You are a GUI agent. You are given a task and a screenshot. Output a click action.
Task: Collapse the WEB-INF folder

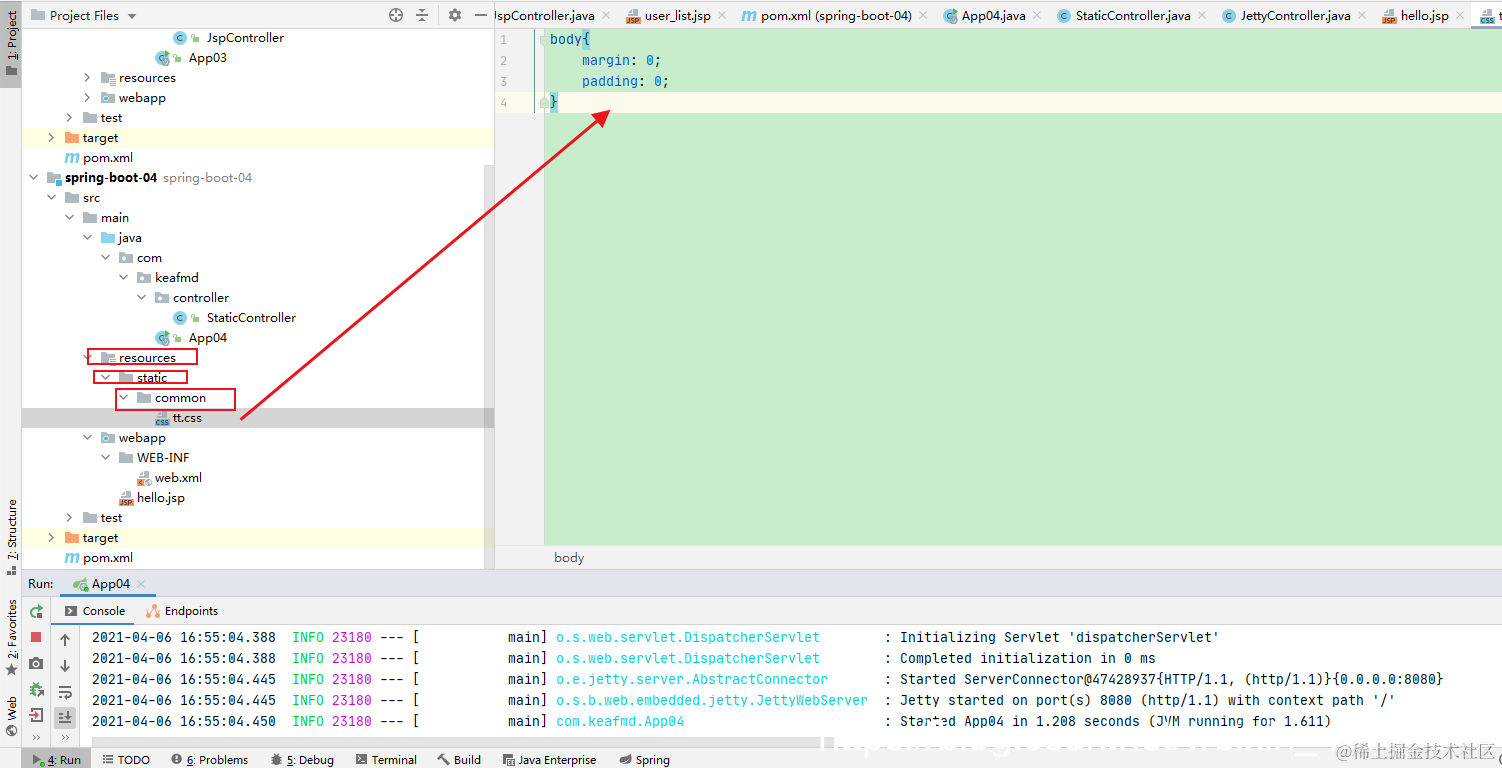point(106,458)
